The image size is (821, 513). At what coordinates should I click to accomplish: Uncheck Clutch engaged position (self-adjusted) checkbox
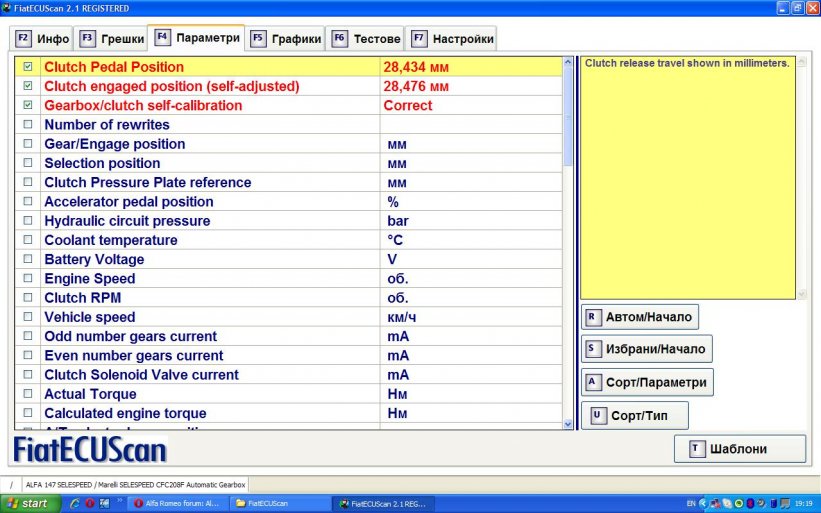click(x=27, y=86)
